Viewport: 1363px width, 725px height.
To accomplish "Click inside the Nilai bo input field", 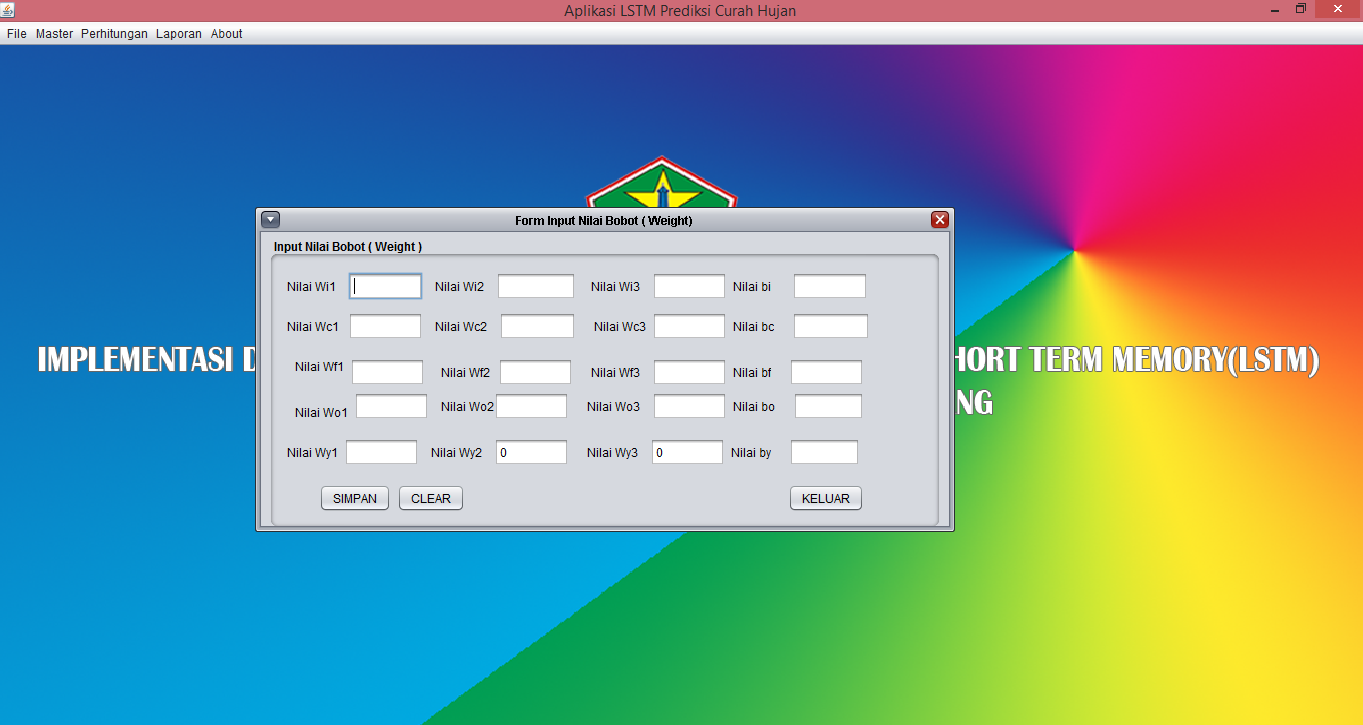I will 828,405.
